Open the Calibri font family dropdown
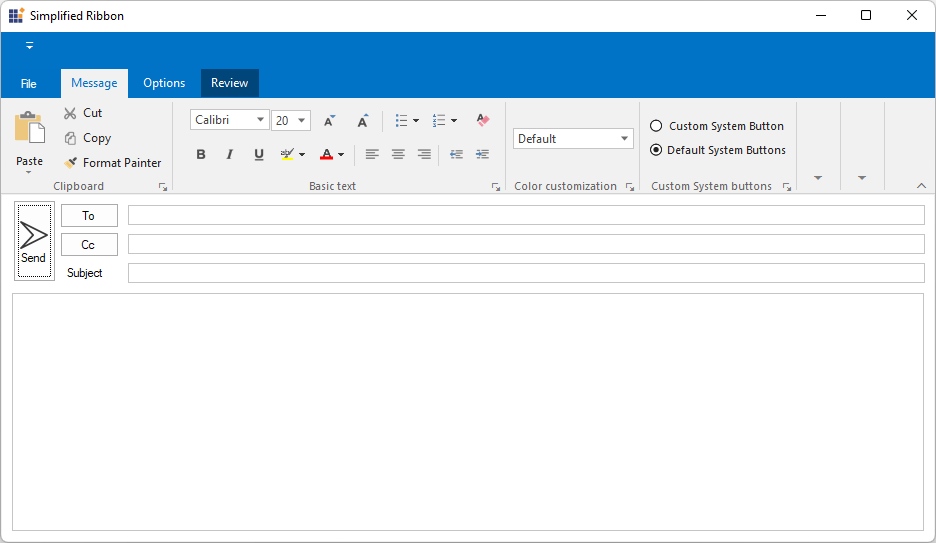936x543 pixels. coord(260,120)
